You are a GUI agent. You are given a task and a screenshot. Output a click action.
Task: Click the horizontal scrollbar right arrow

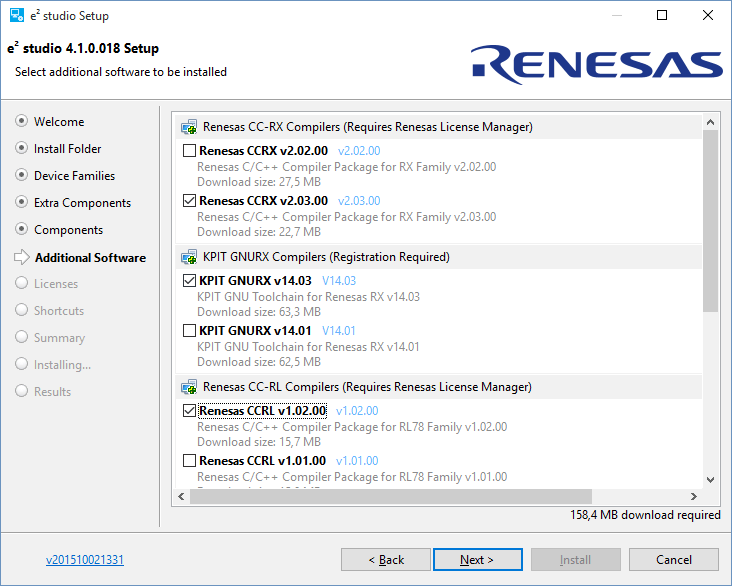tap(692, 497)
